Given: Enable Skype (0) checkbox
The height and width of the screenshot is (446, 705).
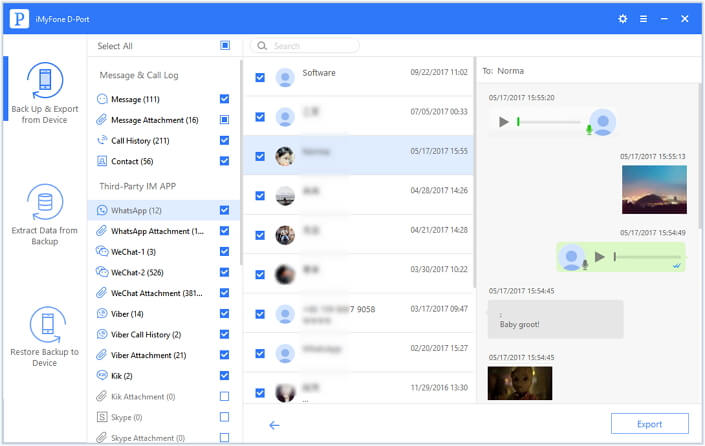Looking at the screenshot, I should (x=224, y=417).
